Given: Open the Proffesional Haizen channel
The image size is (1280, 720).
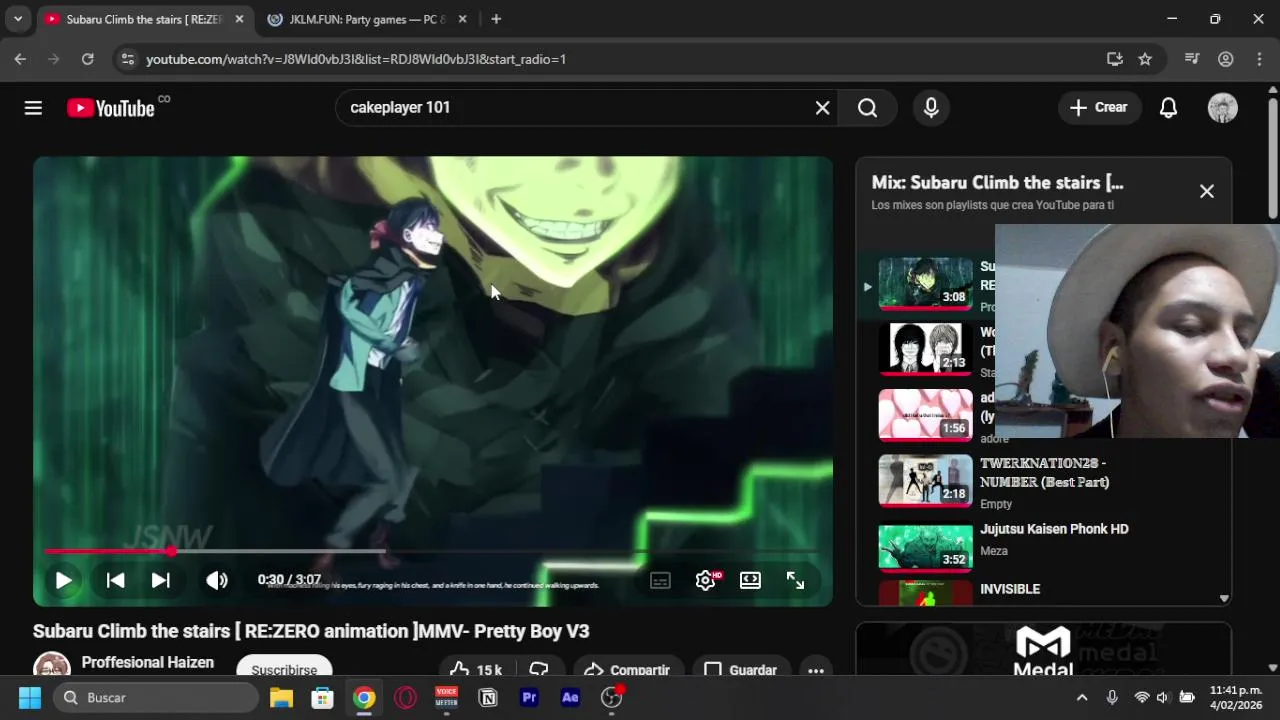Looking at the screenshot, I should [147, 662].
